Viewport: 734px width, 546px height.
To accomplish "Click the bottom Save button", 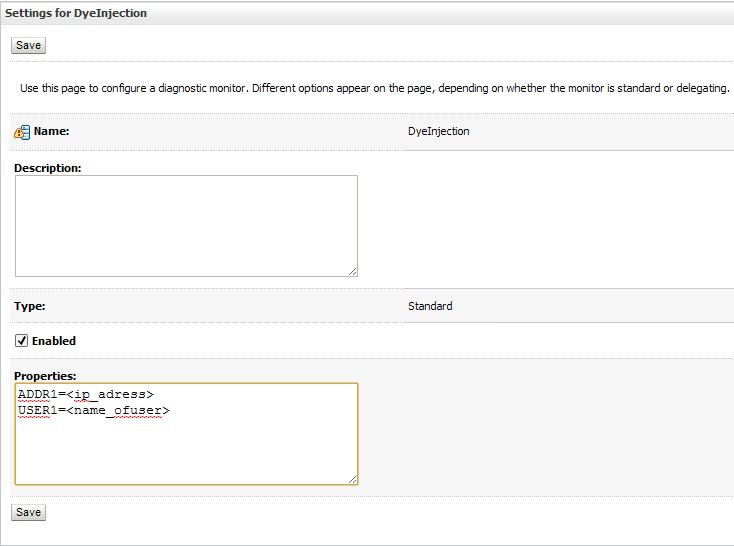I will pyautogui.click(x=28, y=512).
